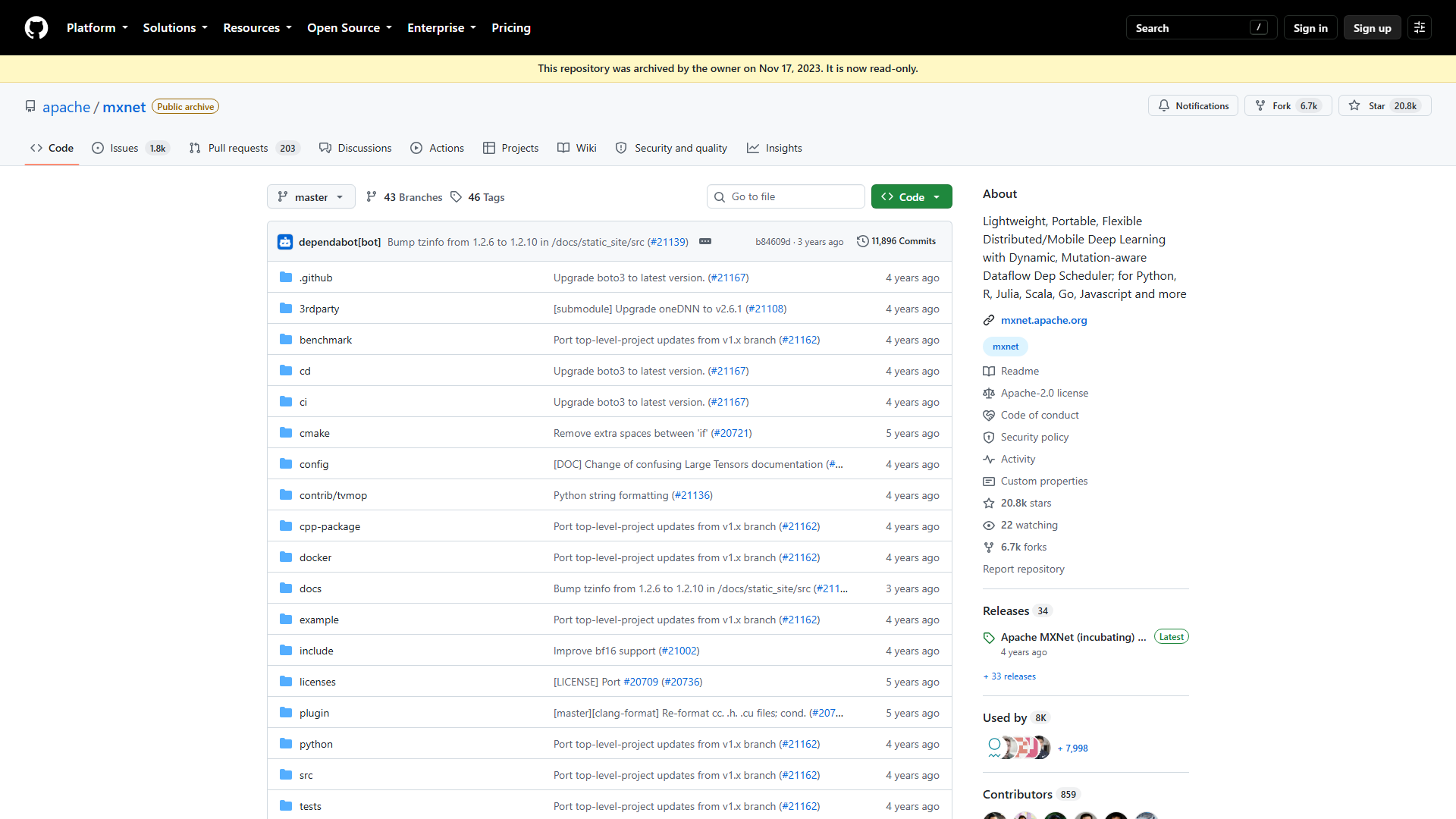
Task: Open commit history clock icon
Action: click(x=862, y=241)
